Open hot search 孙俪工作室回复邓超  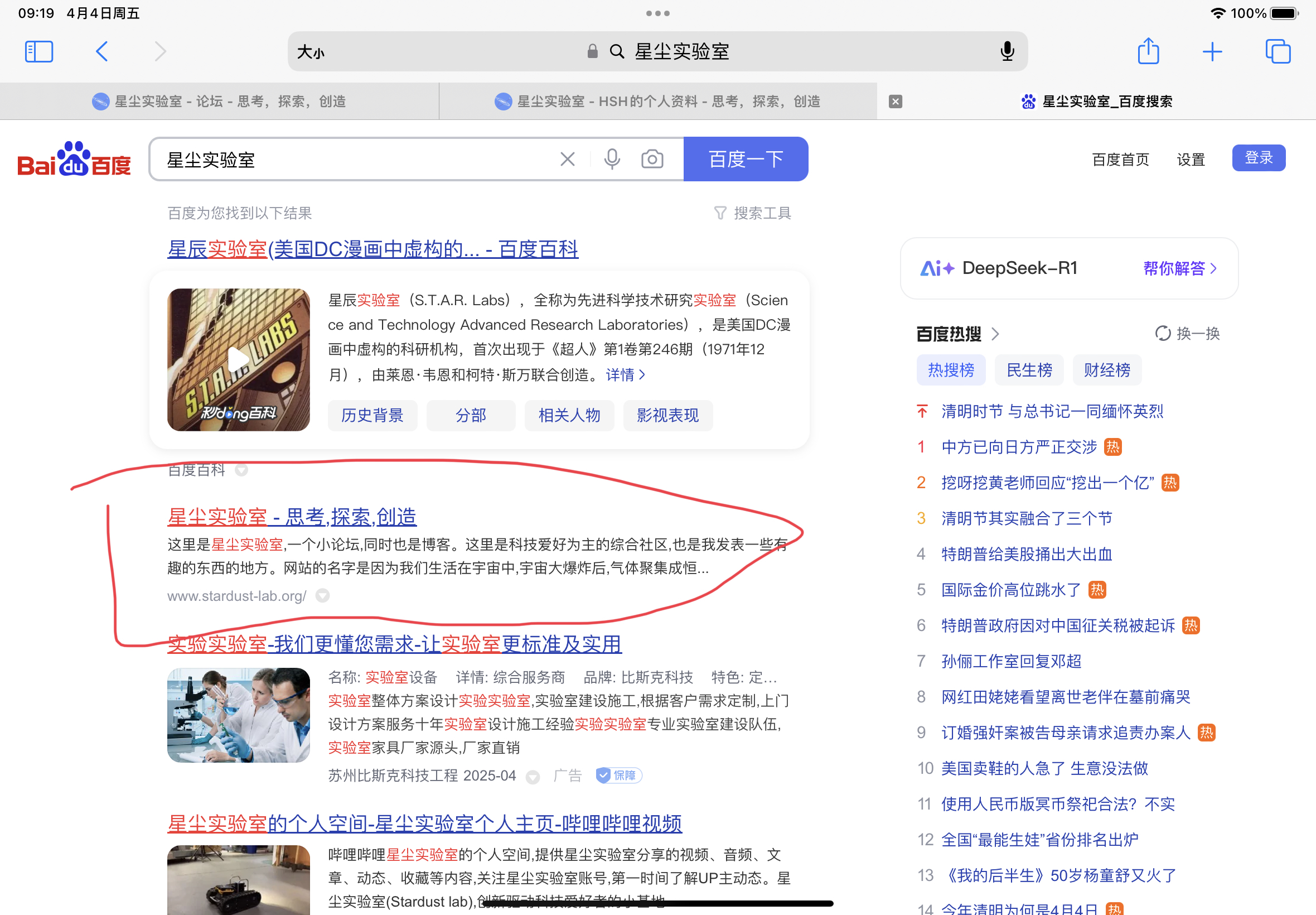point(1011,661)
